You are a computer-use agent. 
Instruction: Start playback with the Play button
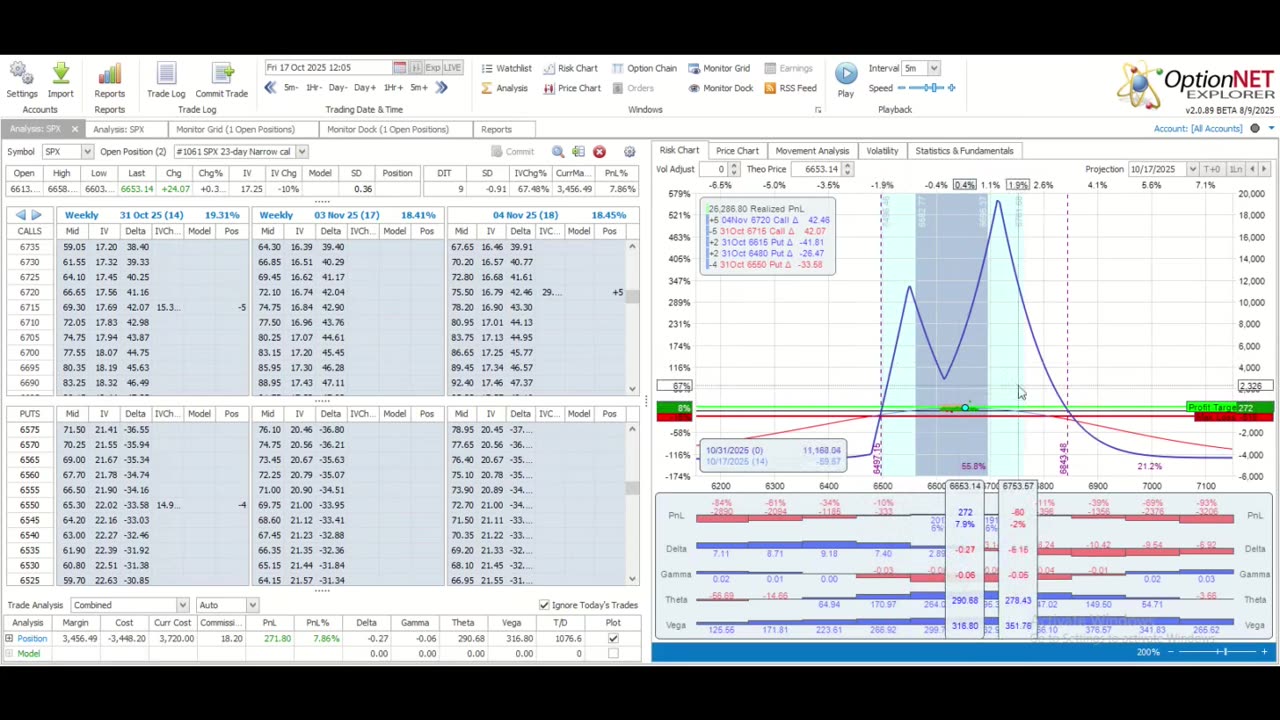(846, 73)
